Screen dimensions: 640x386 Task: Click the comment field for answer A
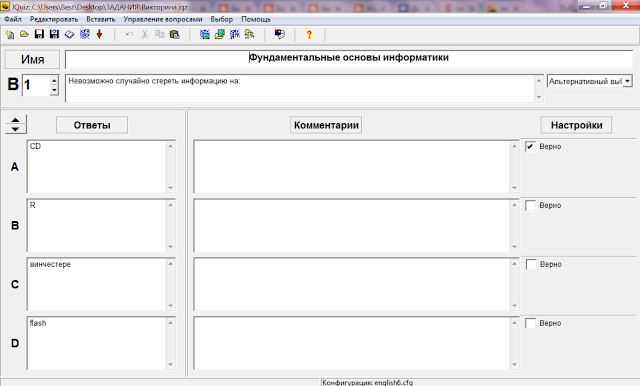[352, 166]
